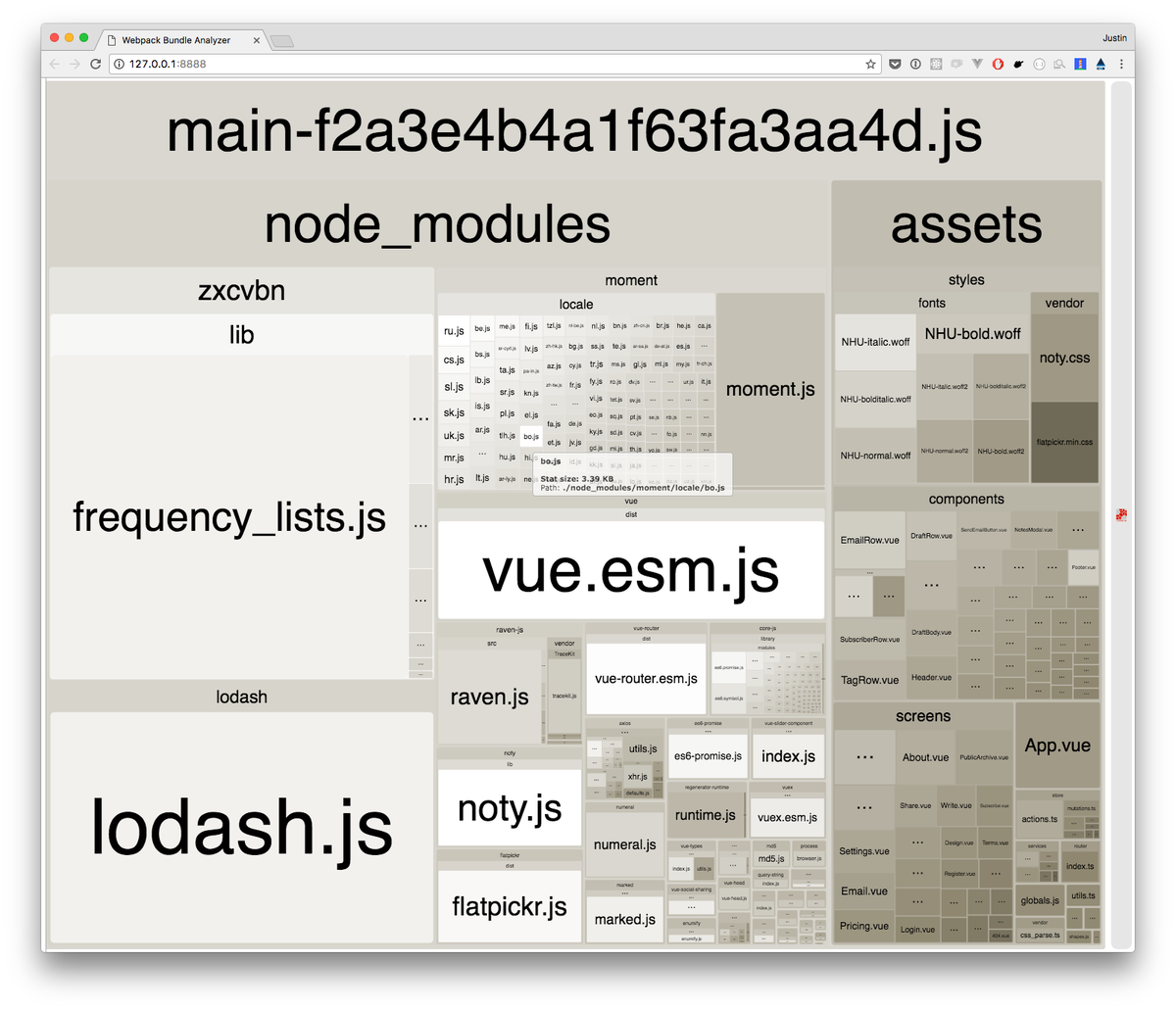Click the moment folder header

(631, 280)
